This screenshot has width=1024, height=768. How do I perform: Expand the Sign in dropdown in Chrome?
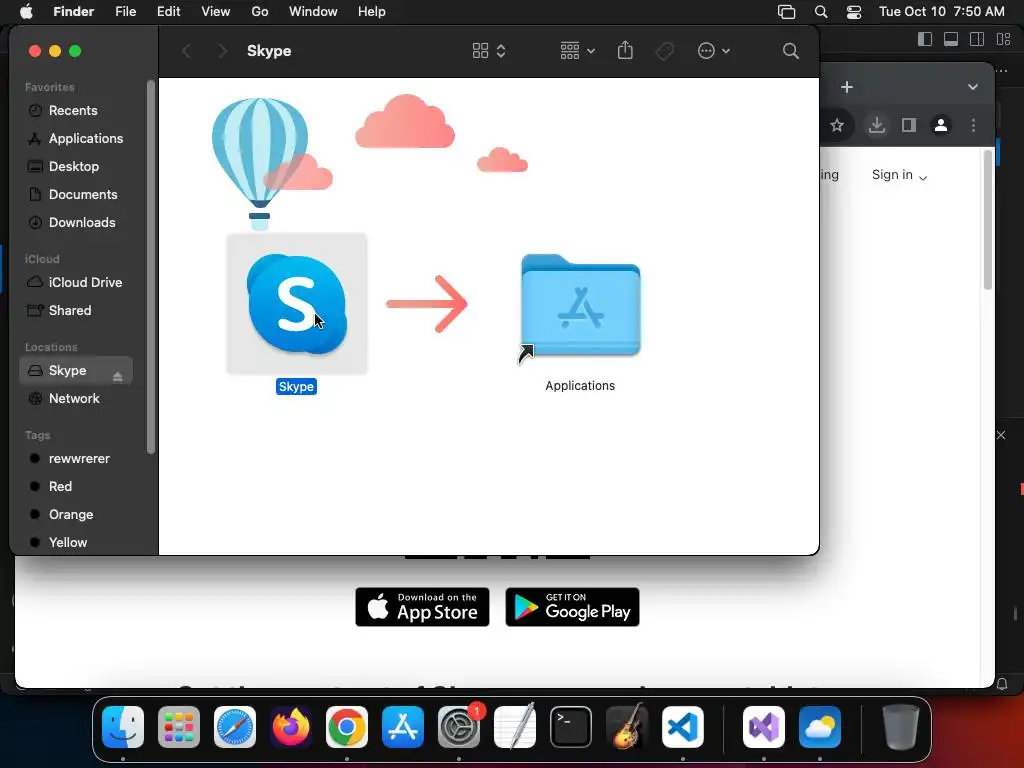pos(899,175)
